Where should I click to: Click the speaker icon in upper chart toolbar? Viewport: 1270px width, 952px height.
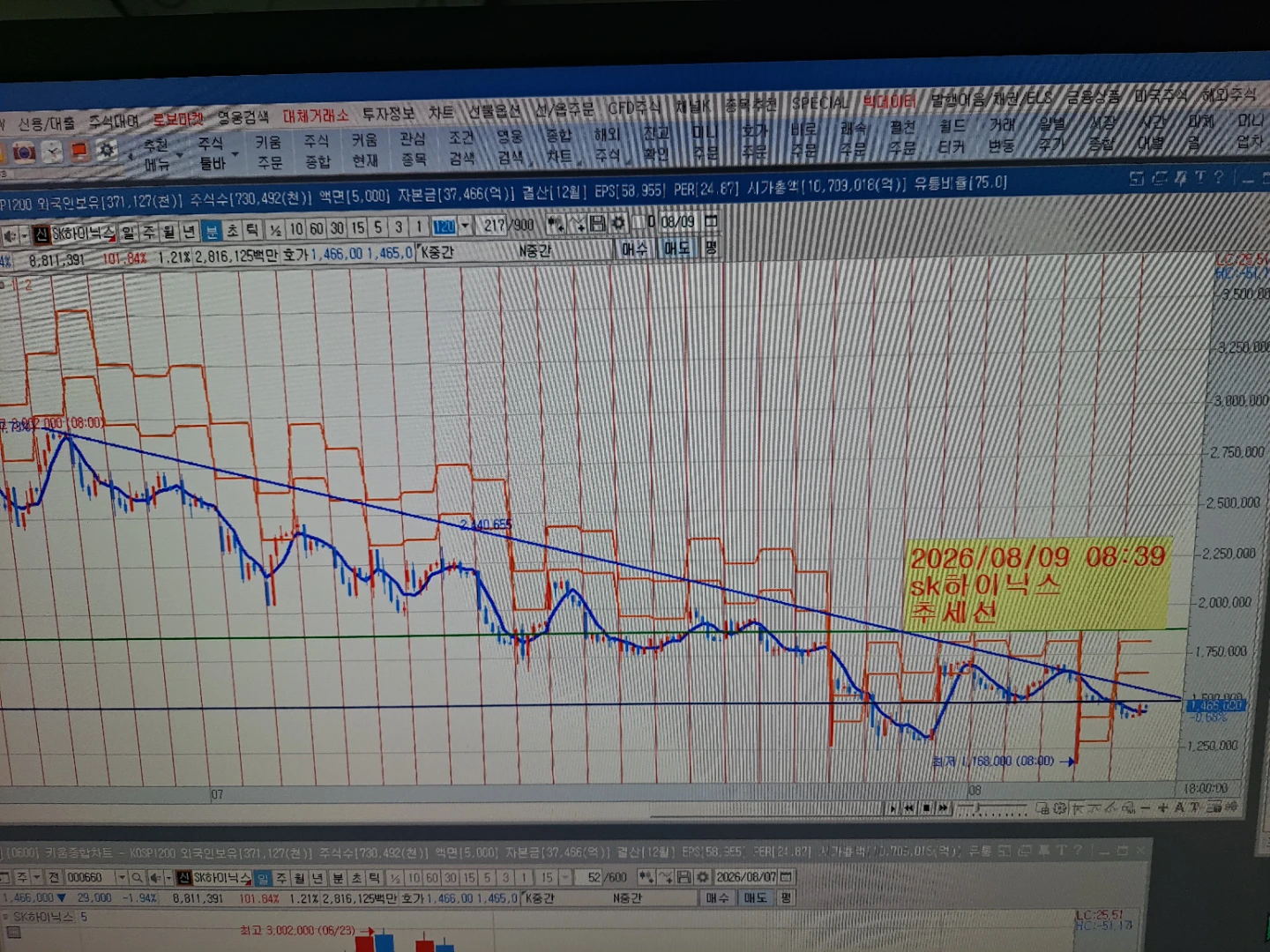coord(10,235)
